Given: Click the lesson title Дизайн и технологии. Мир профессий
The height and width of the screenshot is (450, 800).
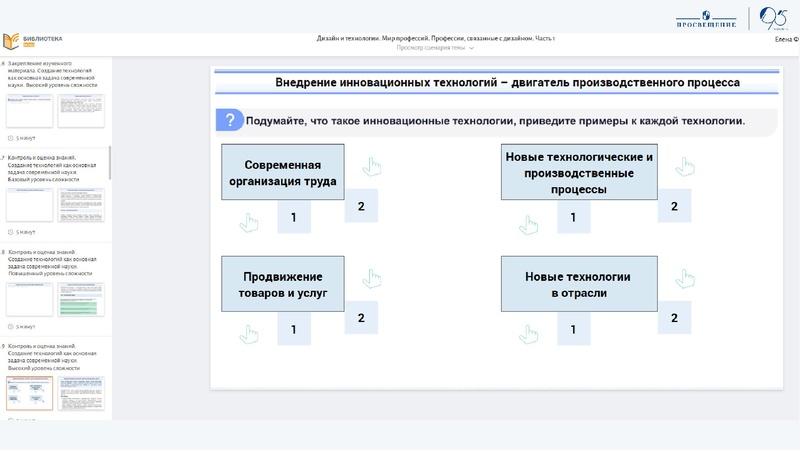Looking at the screenshot, I should coord(435,38).
